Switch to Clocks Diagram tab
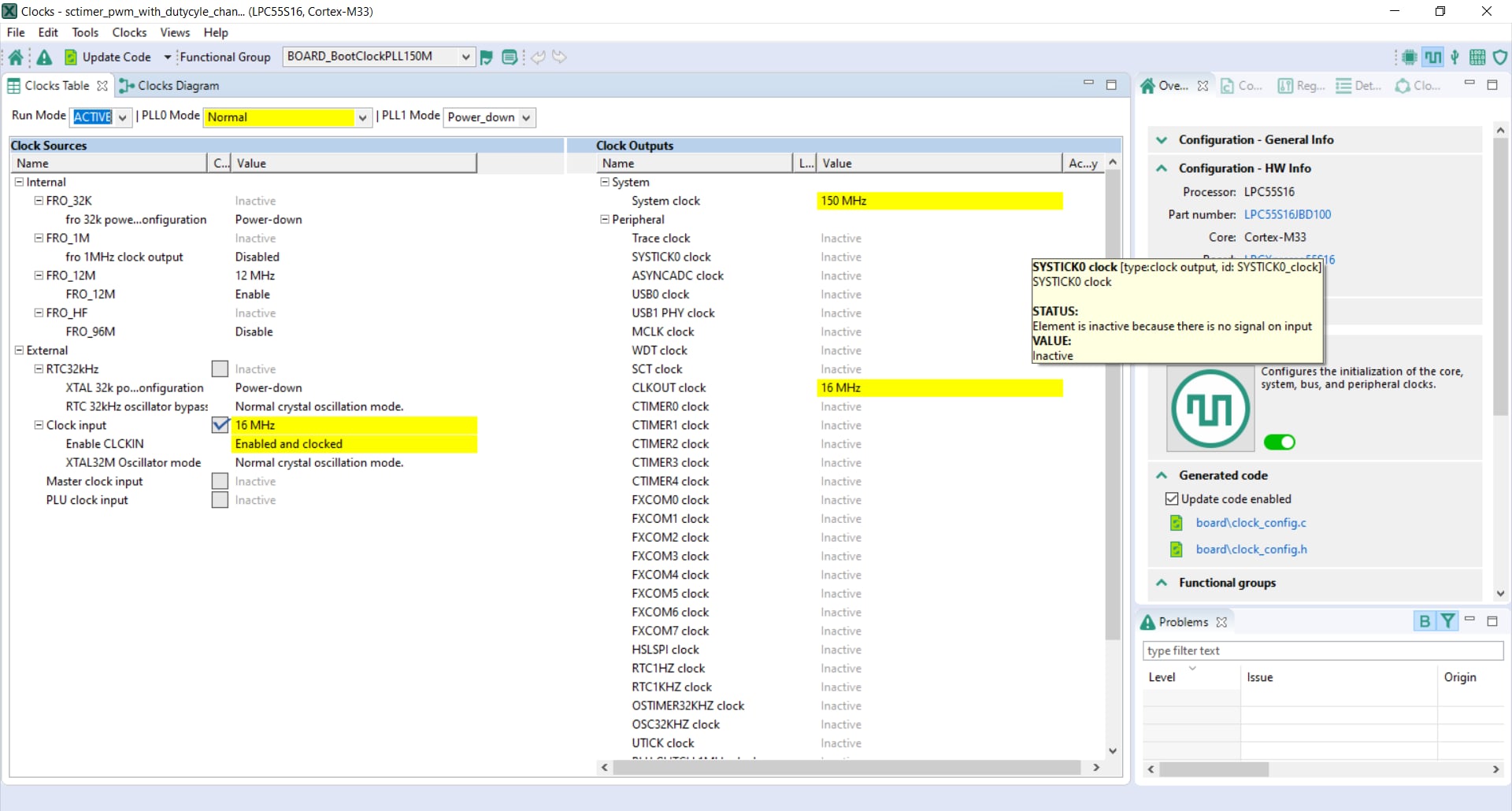The height and width of the screenshot is (811, 1512). (169, 85)
